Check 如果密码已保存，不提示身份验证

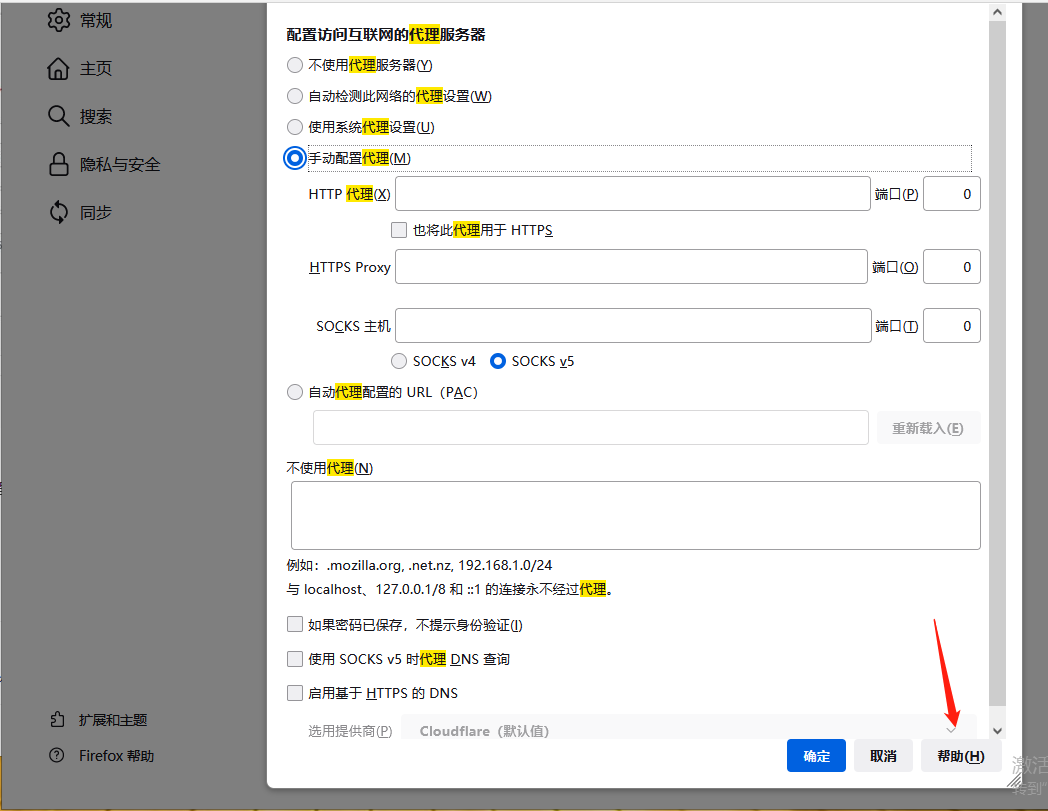tap(295, 623)
